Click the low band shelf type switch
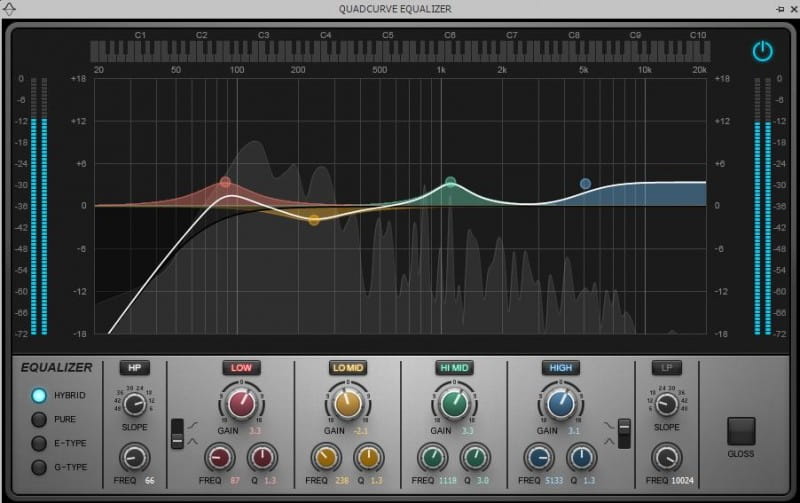This screenshot has height=503, width=800. point(177,433)
